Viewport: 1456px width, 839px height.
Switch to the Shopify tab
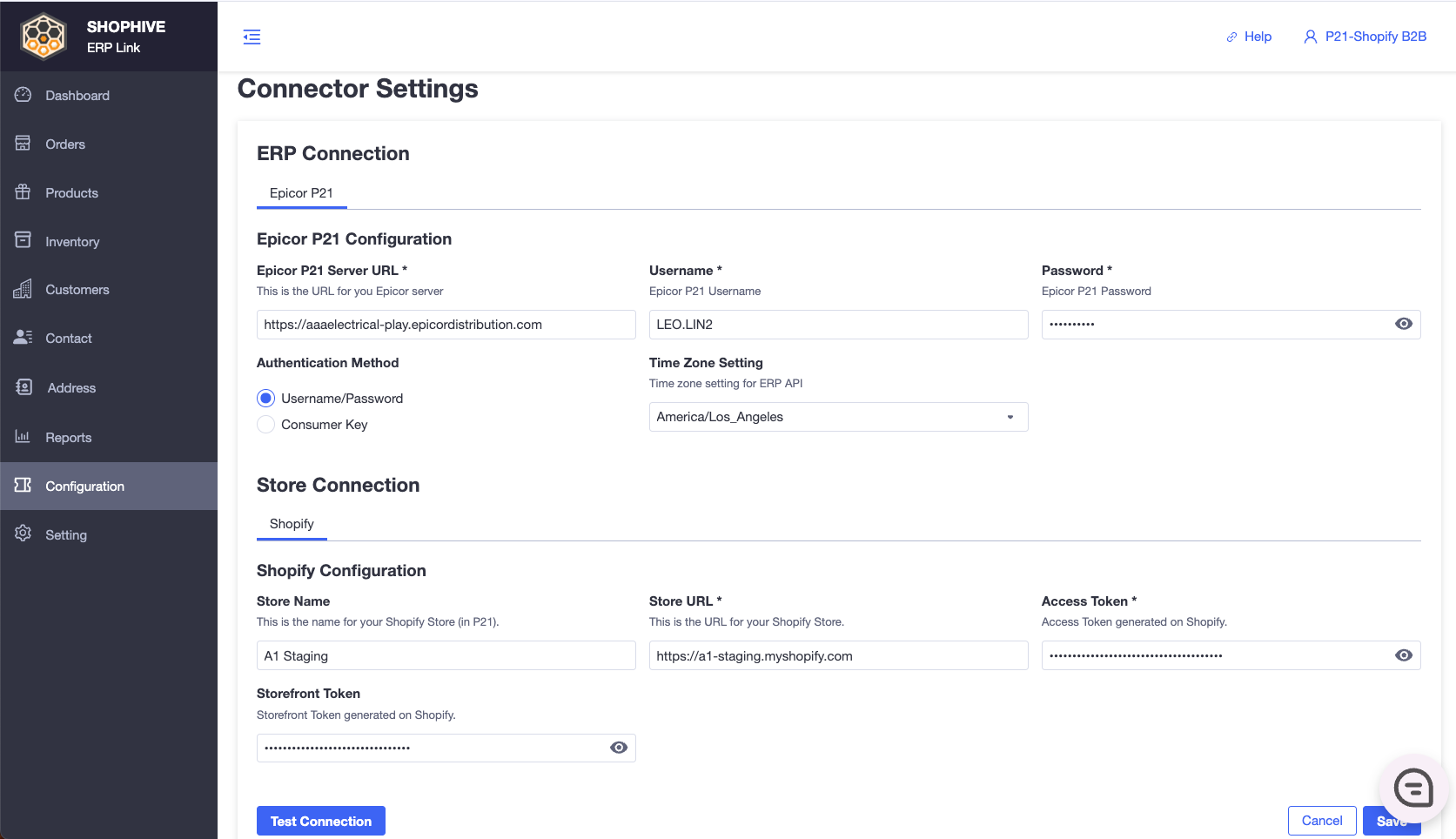pyautogui.click(x=292, y=524)
